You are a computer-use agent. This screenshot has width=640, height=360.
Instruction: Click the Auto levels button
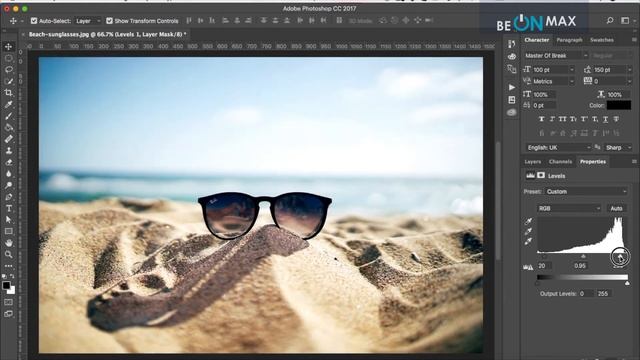pos(616,208)
